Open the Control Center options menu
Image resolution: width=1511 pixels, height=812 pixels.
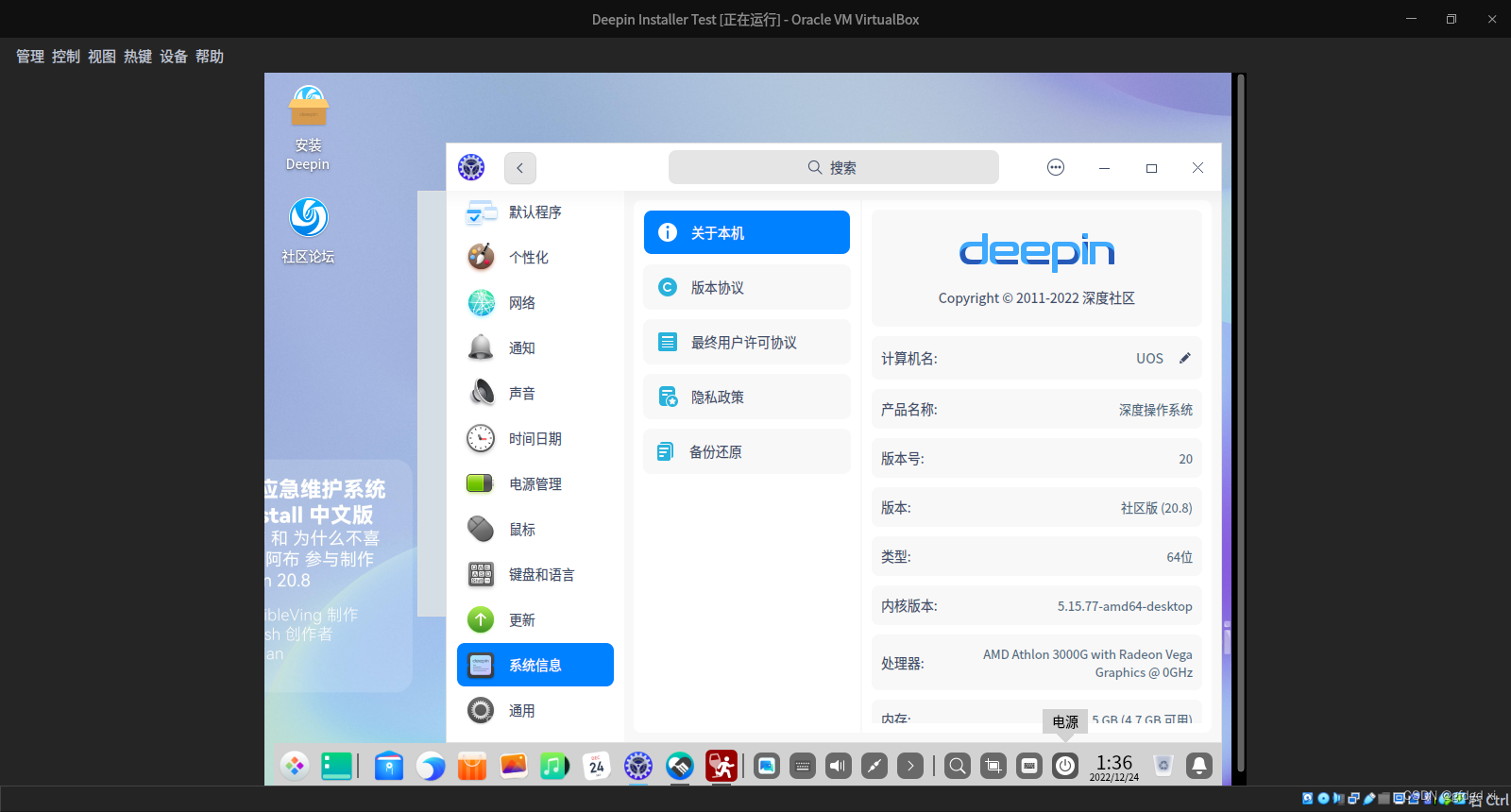[1056, 167]
